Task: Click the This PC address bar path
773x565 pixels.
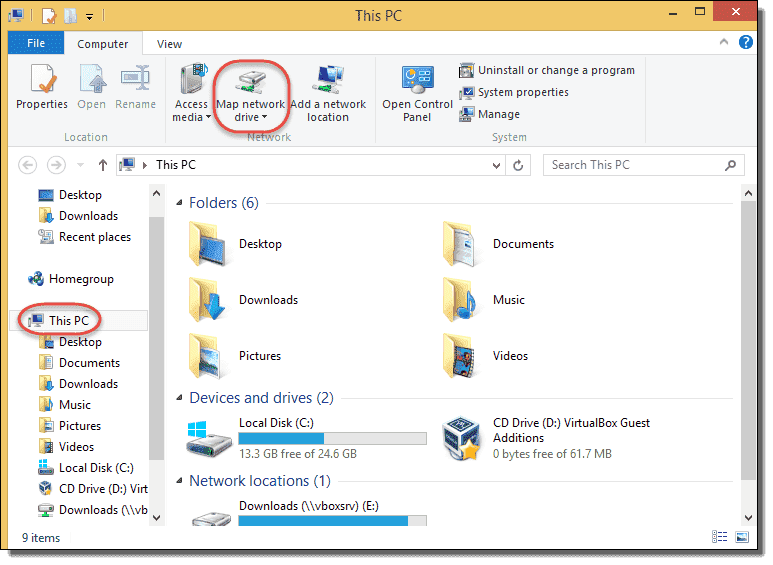Action: (x=176, y=165)
